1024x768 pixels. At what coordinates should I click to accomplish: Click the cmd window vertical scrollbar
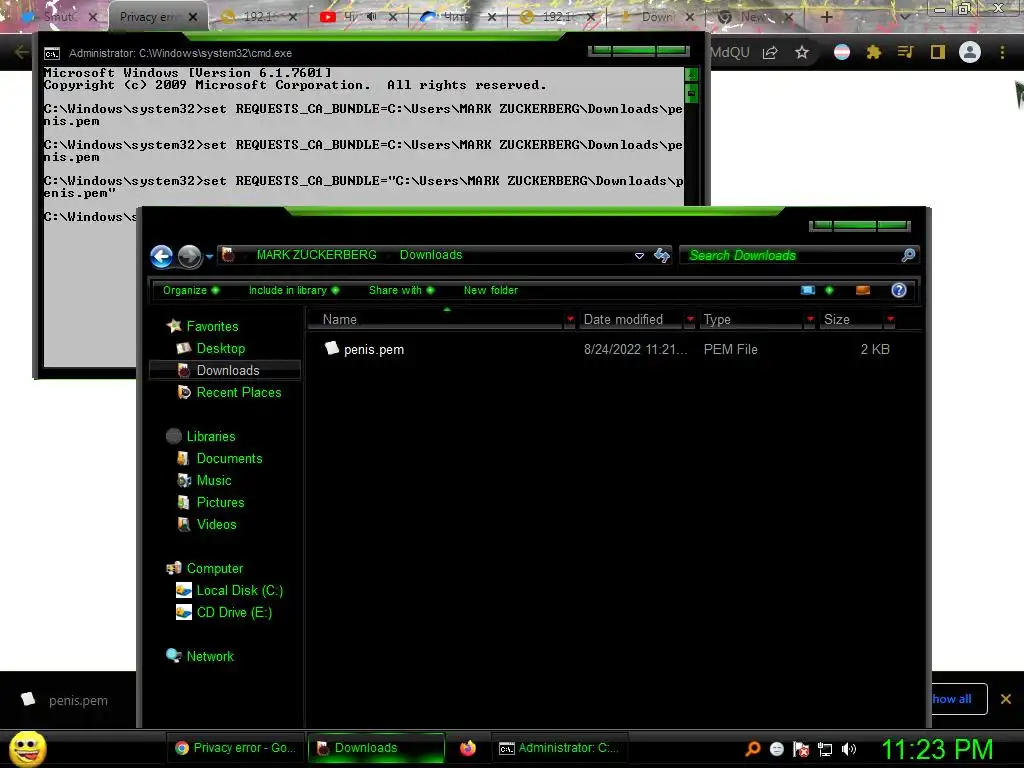[x=691, y=216]
